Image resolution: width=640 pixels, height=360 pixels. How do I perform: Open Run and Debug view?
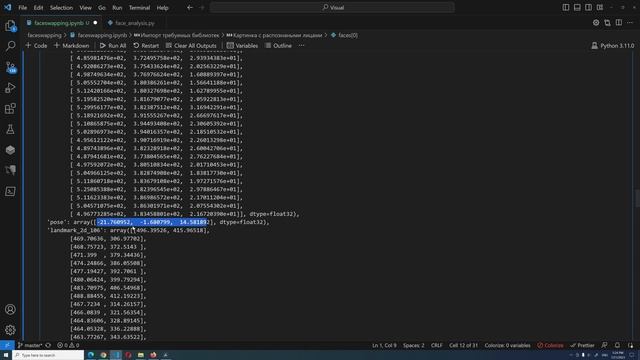tap(10, 88)
